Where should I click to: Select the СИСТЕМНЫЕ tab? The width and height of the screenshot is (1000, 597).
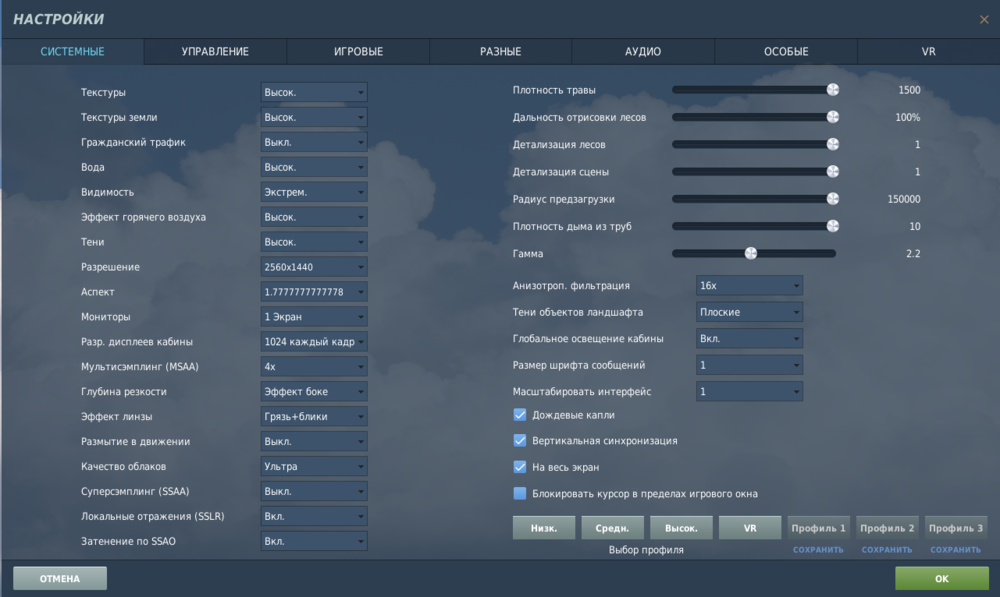pyautogui.click(x=72, y=52)
